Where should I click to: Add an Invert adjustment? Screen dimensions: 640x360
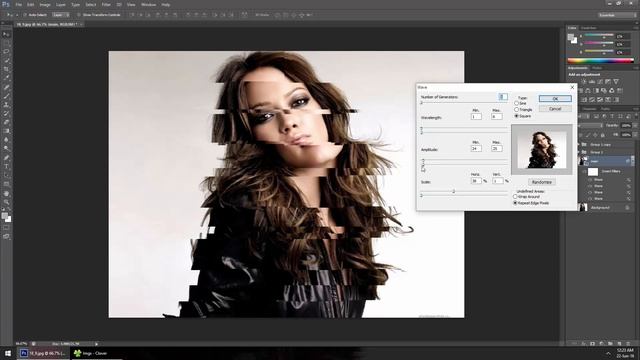click(584, 100)
